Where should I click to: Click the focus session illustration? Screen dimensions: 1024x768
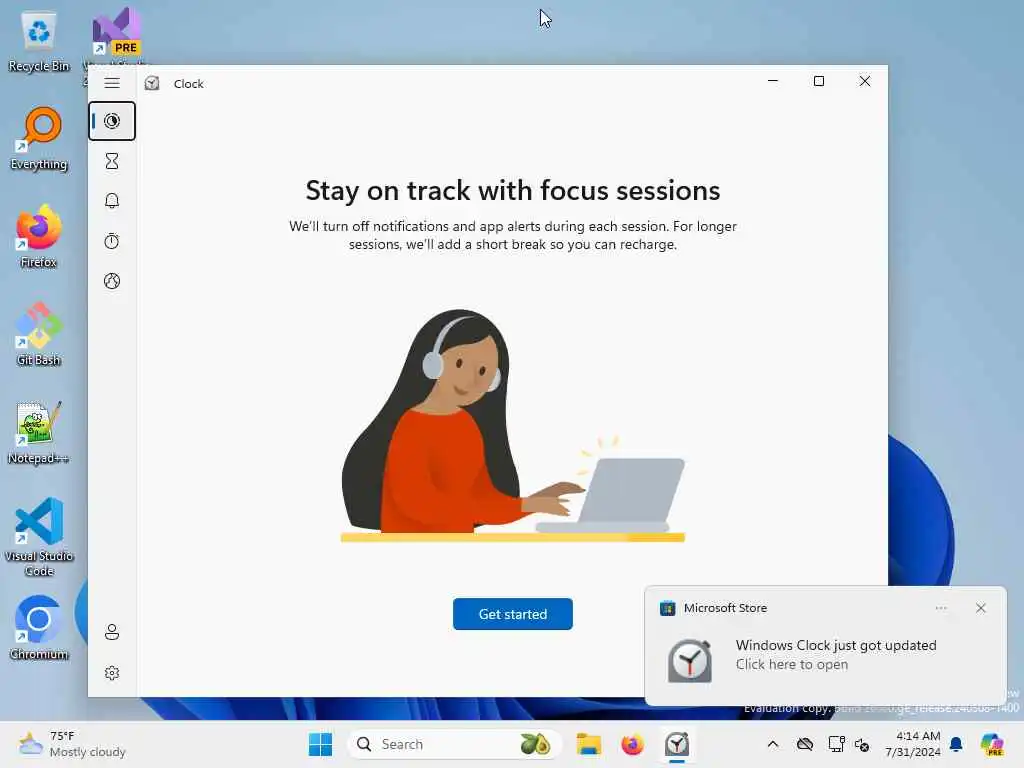513,426
